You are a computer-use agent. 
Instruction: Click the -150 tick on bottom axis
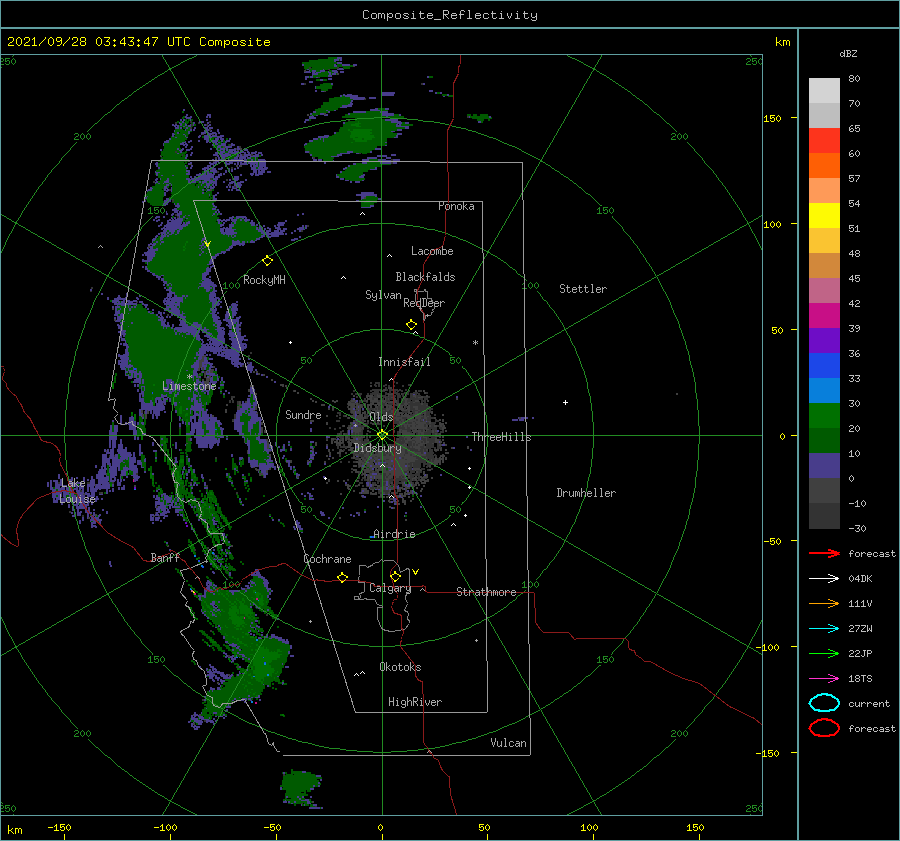59,827
